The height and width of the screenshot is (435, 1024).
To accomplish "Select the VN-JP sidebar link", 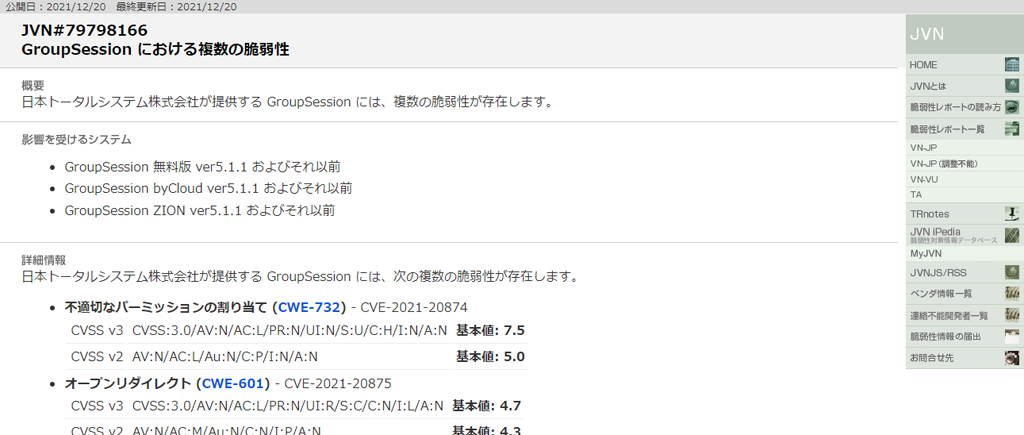I will click(923, 148).
